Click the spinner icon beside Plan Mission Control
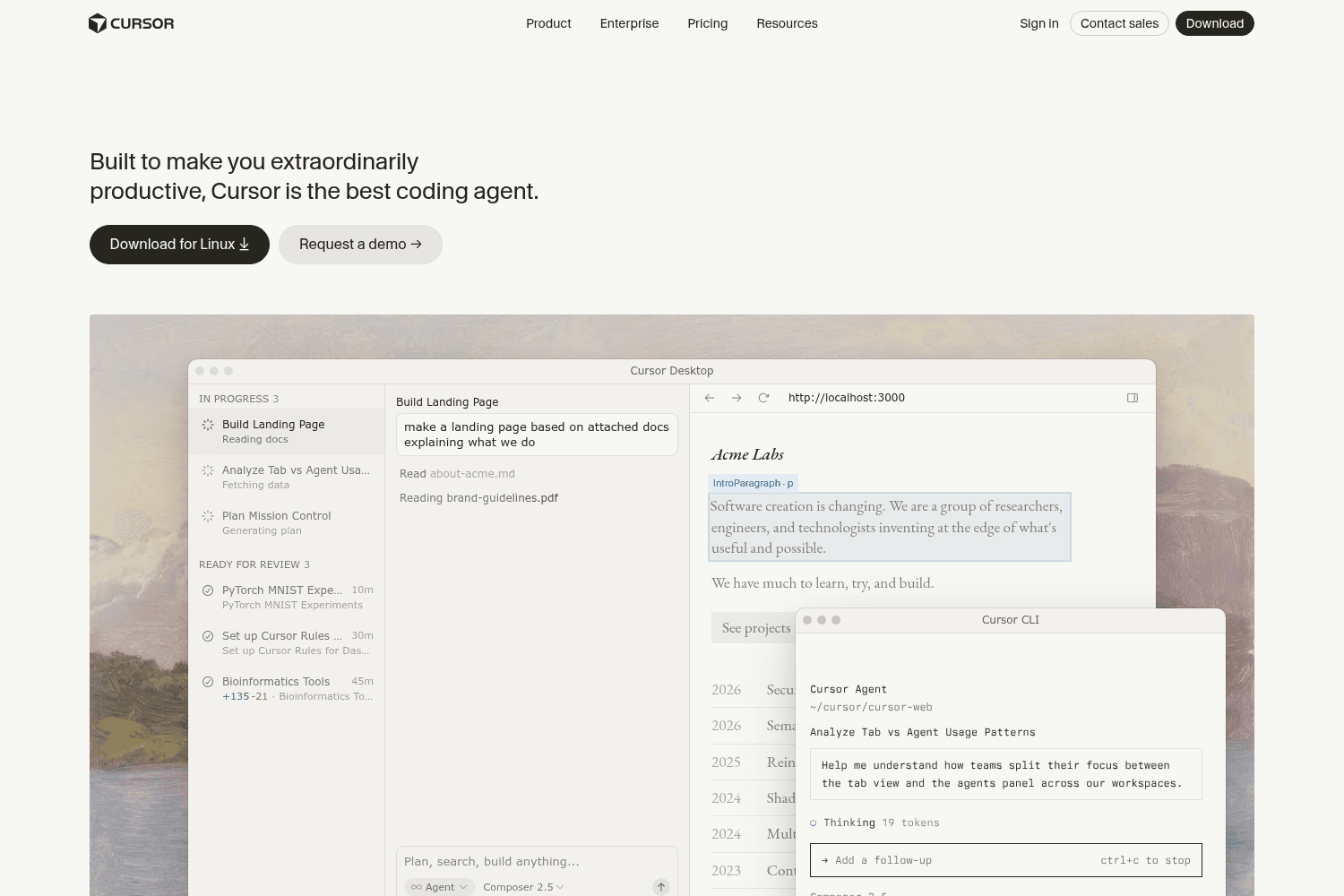The image size is (1344, 896). (x=208, y=516)
